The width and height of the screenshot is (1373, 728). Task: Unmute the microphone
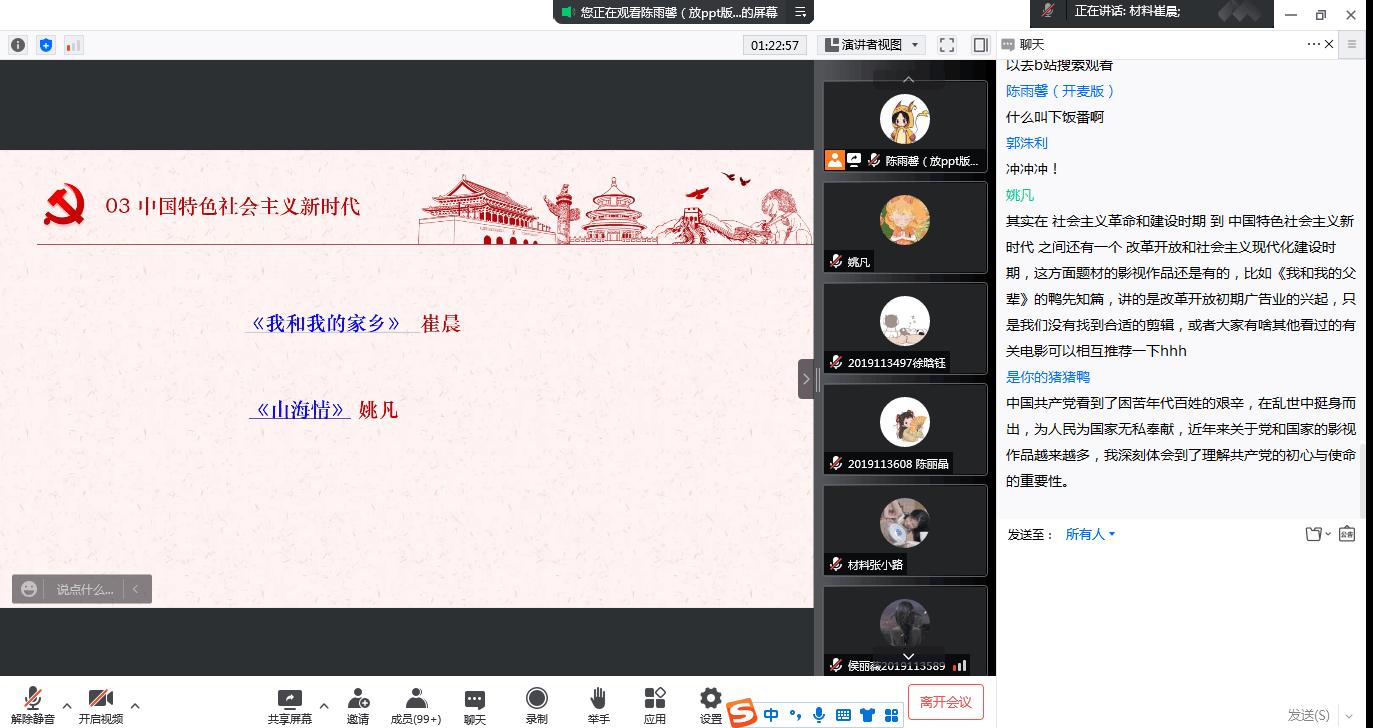[33, 705]
